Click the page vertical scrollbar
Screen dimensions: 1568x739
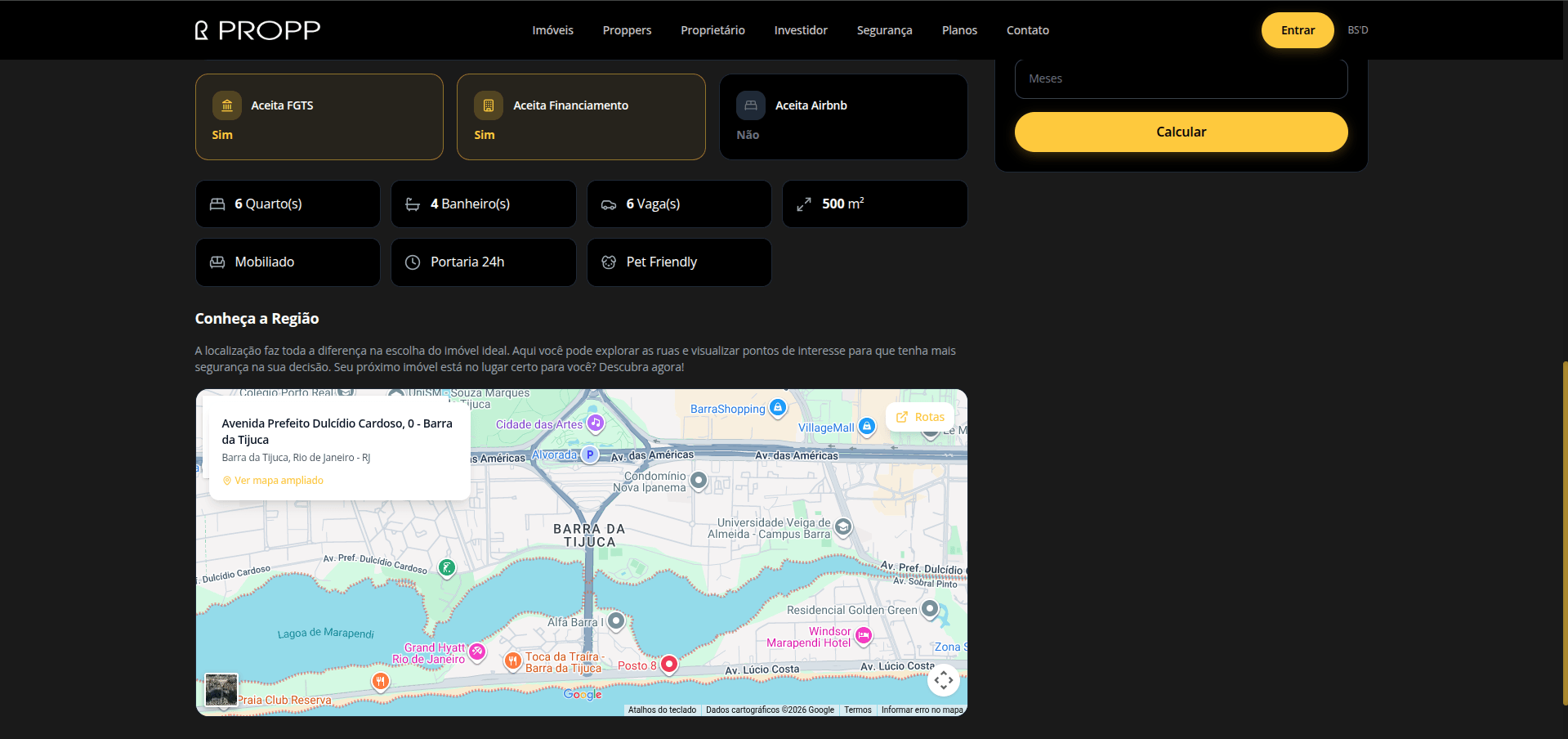[x=1564, y=531]
